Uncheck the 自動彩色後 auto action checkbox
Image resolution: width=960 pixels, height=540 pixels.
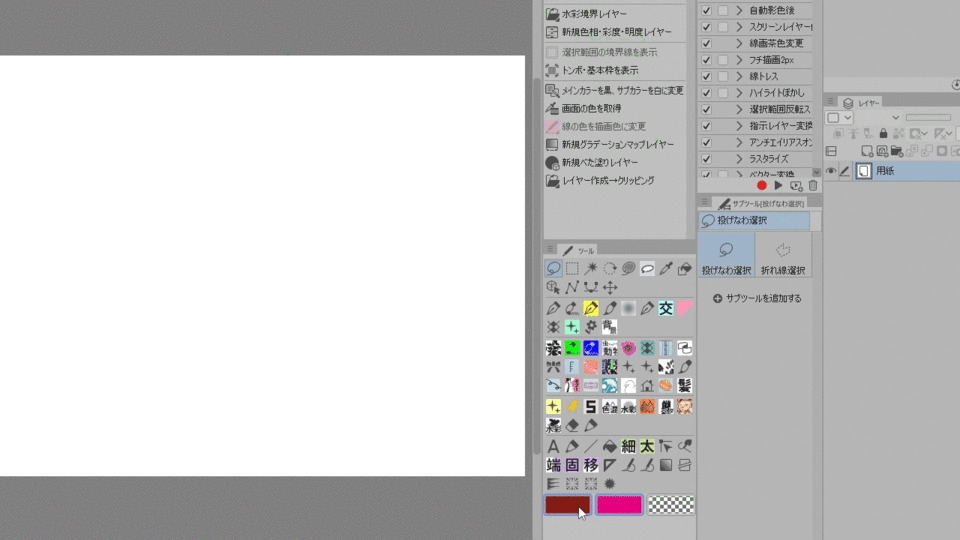point(707,10)
